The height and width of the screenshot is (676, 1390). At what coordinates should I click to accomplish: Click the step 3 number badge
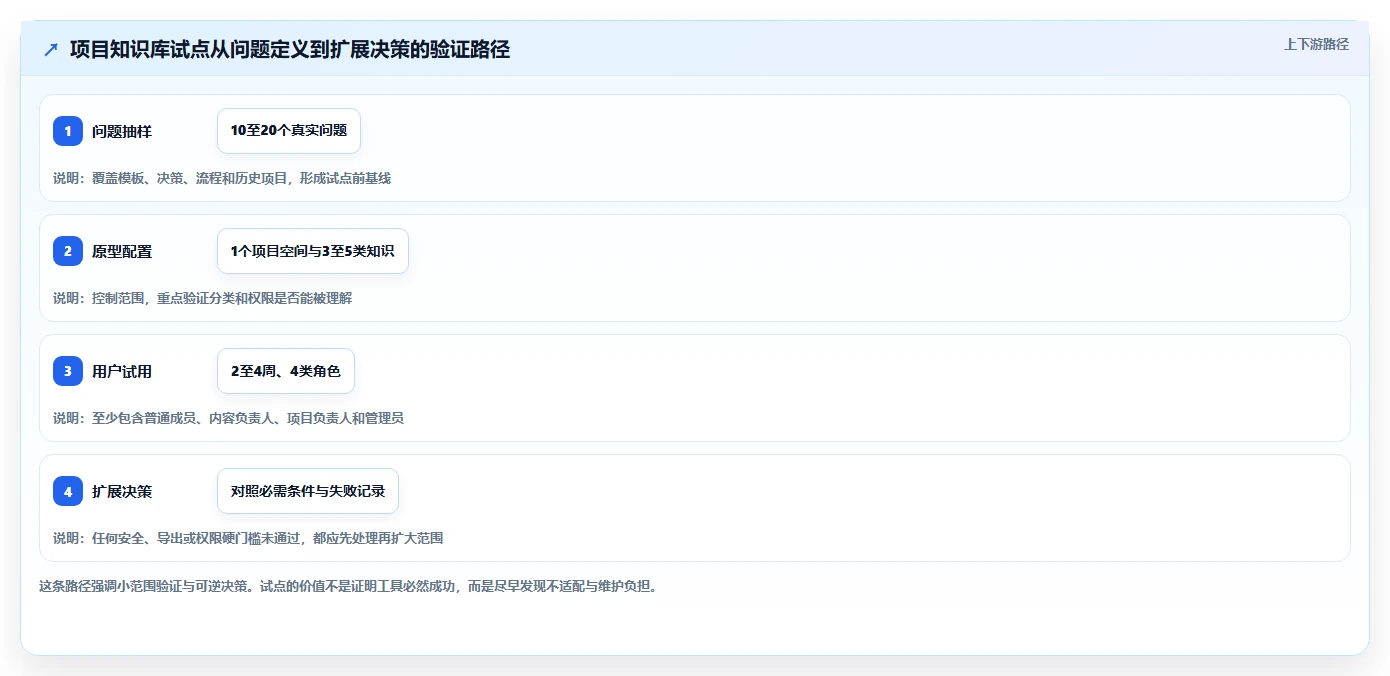[x=68, y=371]
